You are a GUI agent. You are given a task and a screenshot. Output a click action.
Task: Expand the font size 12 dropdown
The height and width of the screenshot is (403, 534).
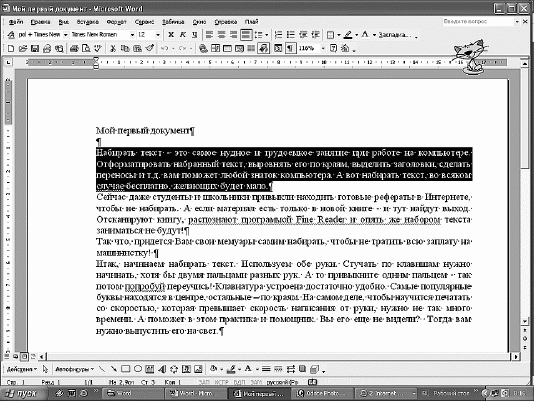point(158,35)
